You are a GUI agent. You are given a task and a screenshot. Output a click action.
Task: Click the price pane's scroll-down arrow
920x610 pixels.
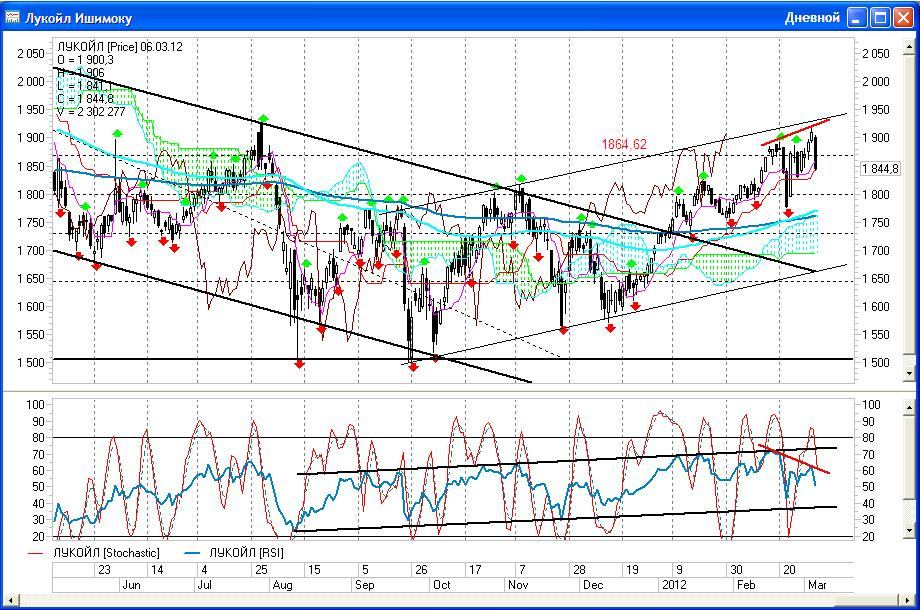pyautogui.click(x=909, y=373)
